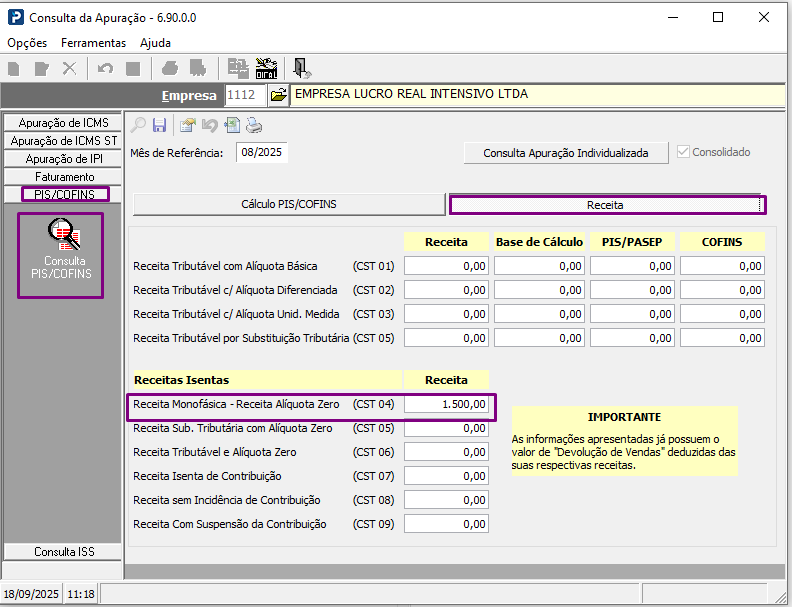This screenshot has width=792, height=607.
Task: Open the Opções menu
Action: [27, 43]
